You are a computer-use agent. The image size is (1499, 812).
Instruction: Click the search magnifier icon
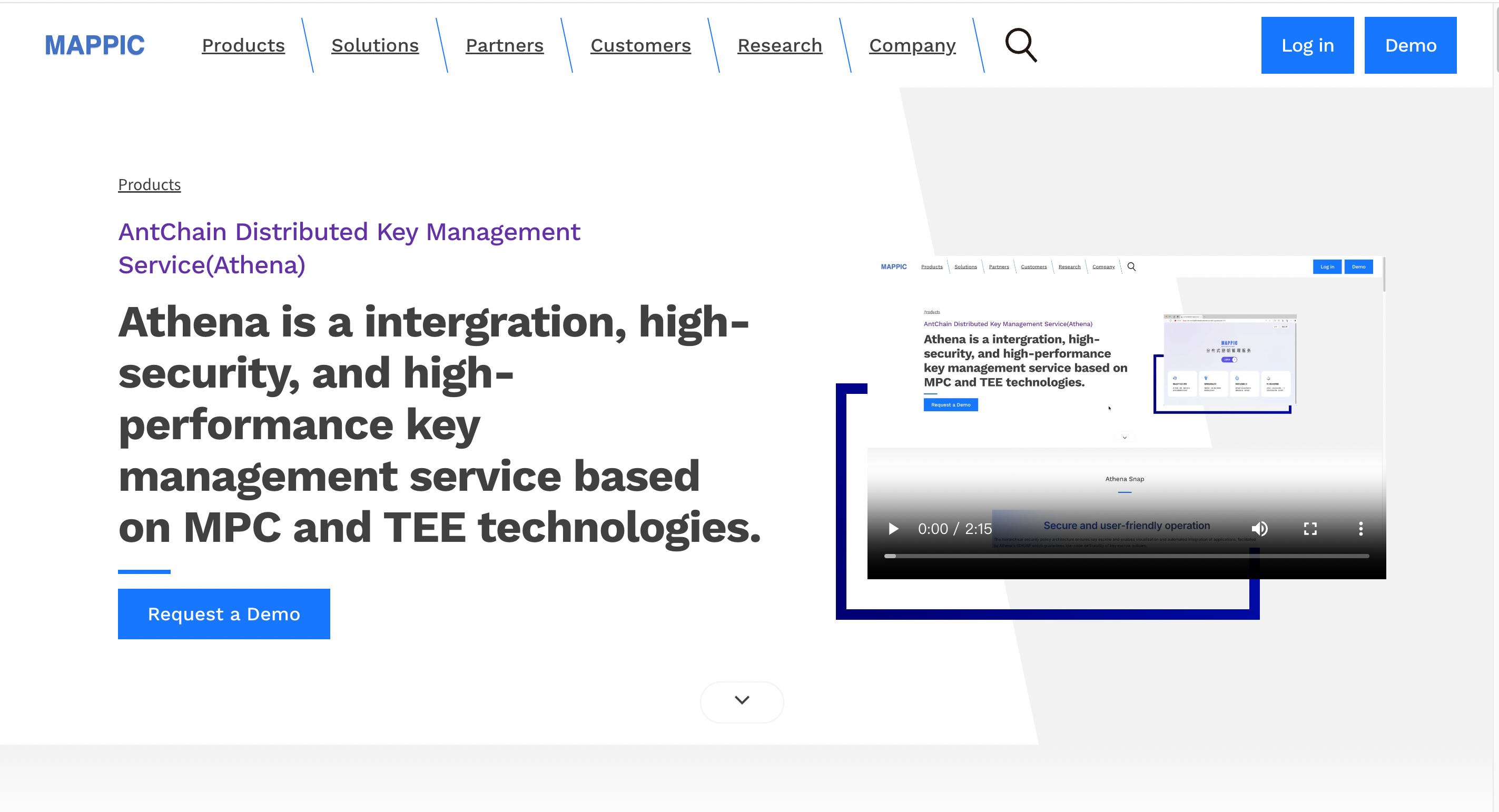1021,45
